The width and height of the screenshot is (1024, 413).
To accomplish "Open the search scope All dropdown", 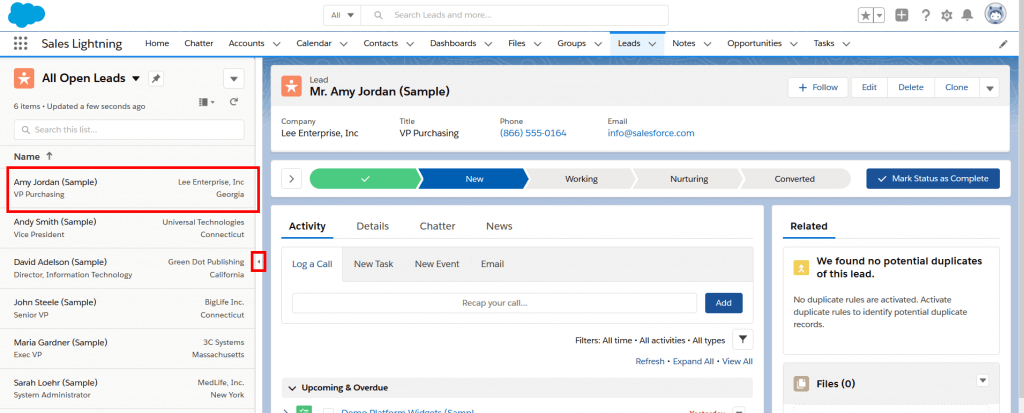I will [x=342, y=15].
